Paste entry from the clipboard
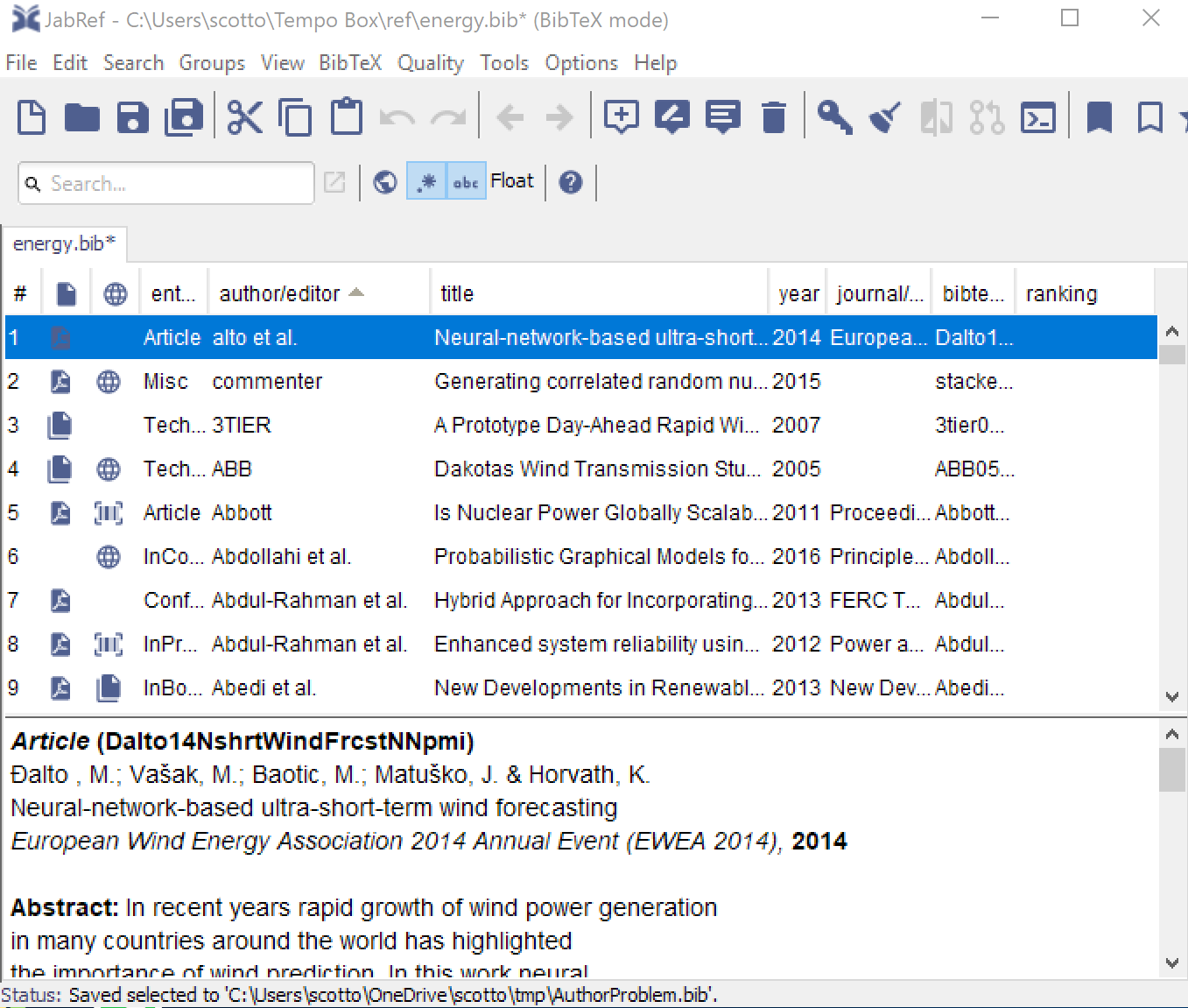1188x1008 pixels. (347, 117)
